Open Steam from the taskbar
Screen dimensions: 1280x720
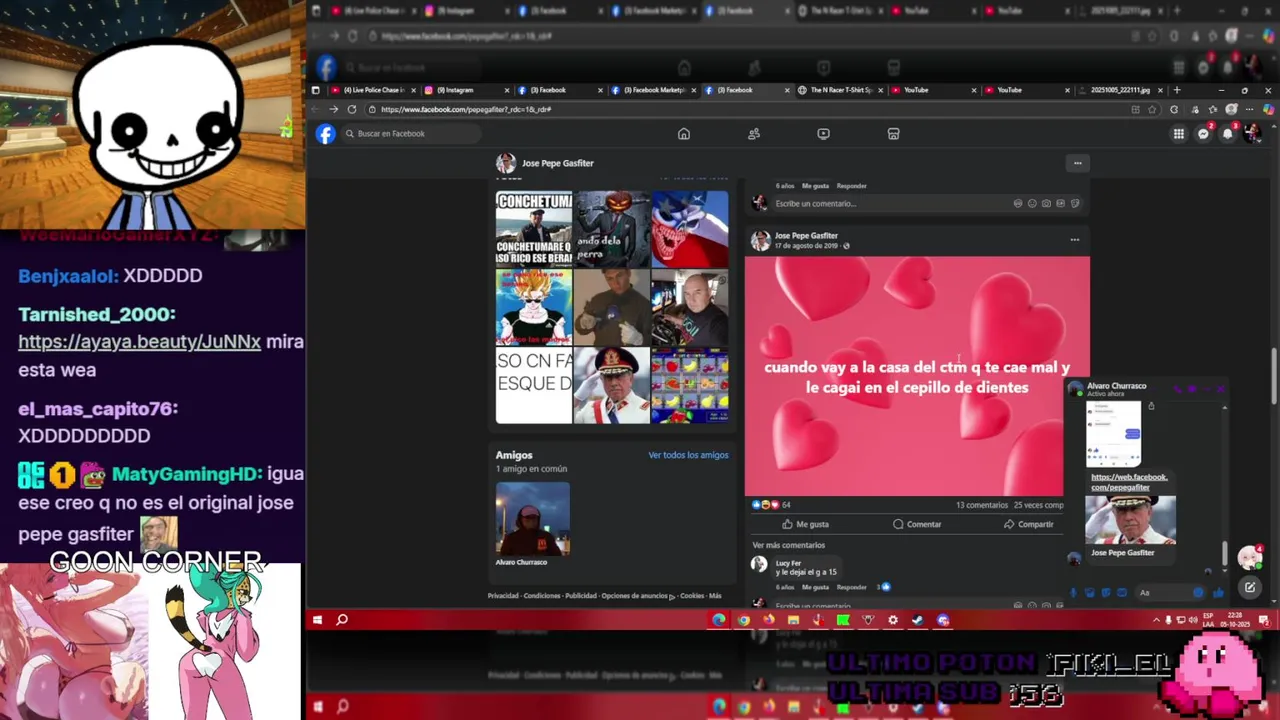coord(917,620)
